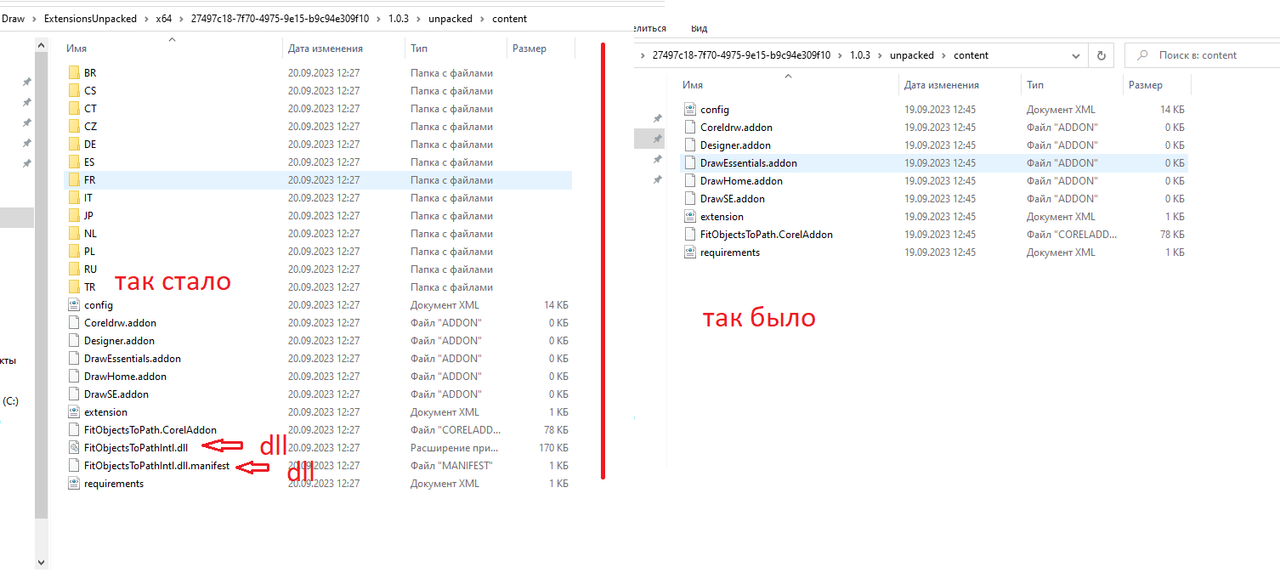Open the Вид tab in right window

[699, 29]
